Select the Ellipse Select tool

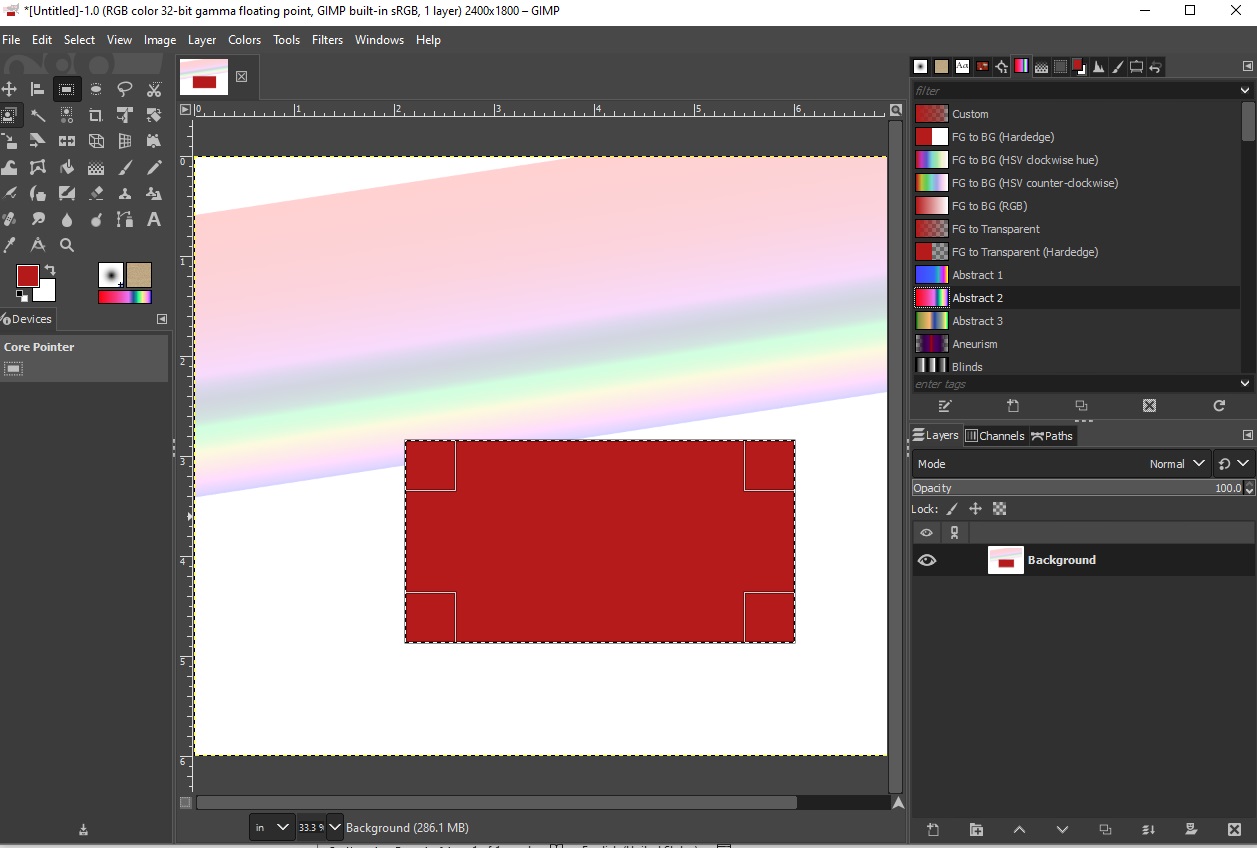pos(96,89)
